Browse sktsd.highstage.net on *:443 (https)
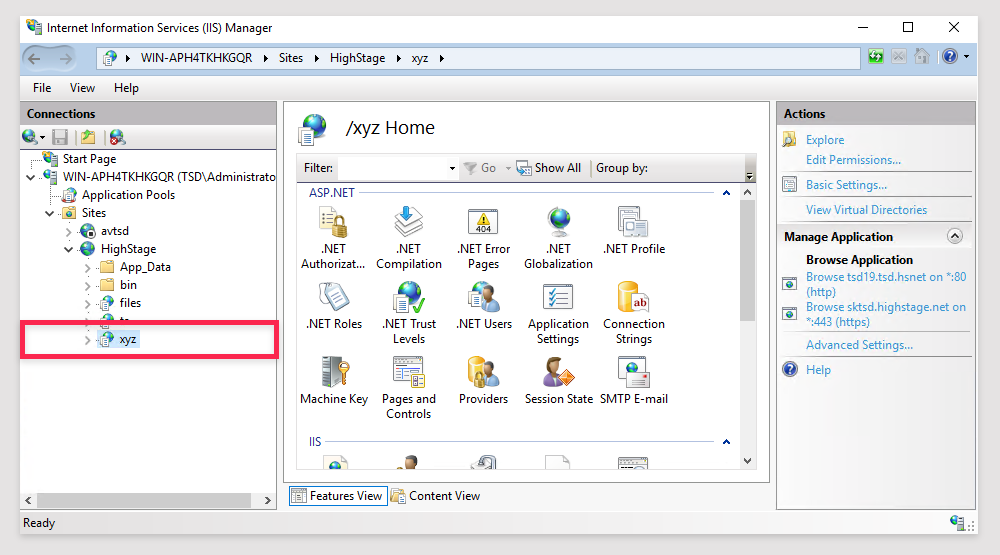The height and width of the screenshot is (555, 1000). pos(886,314)
